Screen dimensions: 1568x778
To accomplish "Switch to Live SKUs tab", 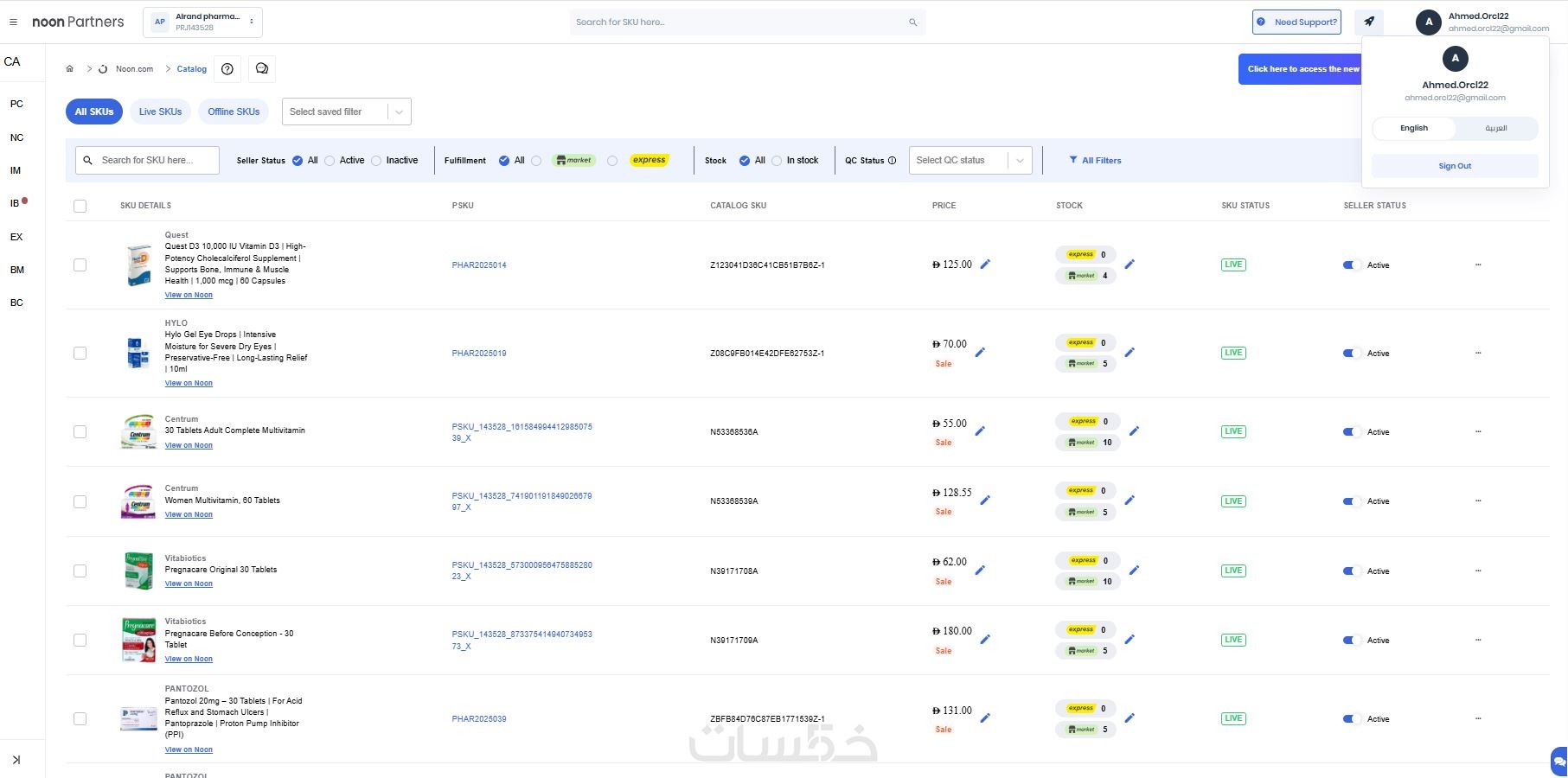I will point(160,112).
